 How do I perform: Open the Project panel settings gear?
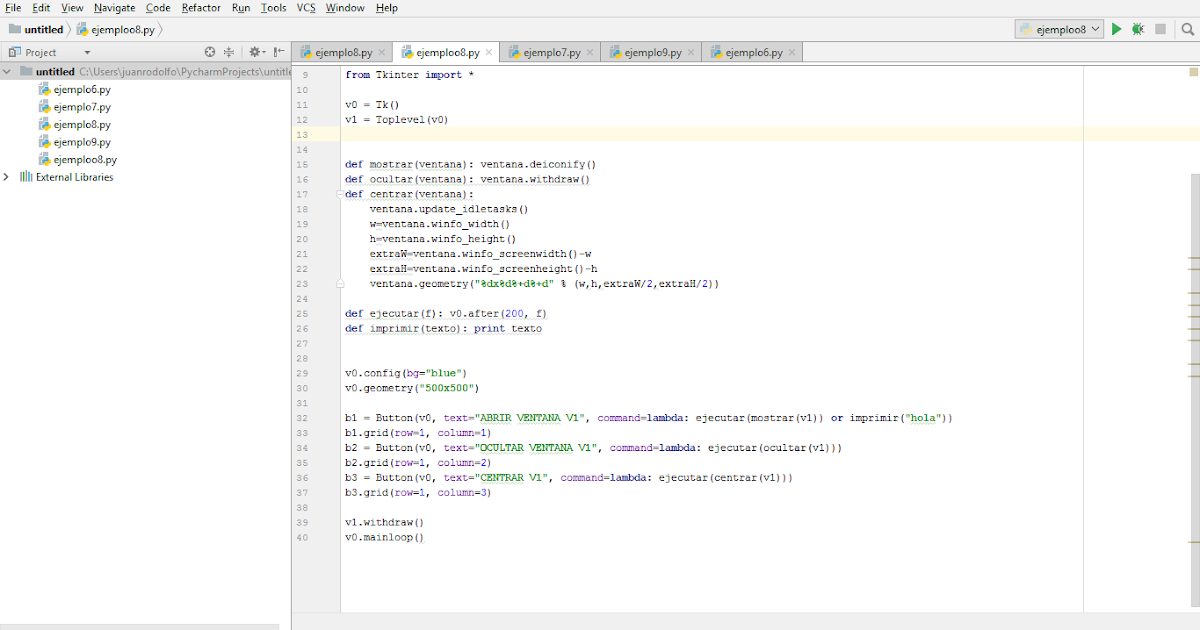click(254, 51)
